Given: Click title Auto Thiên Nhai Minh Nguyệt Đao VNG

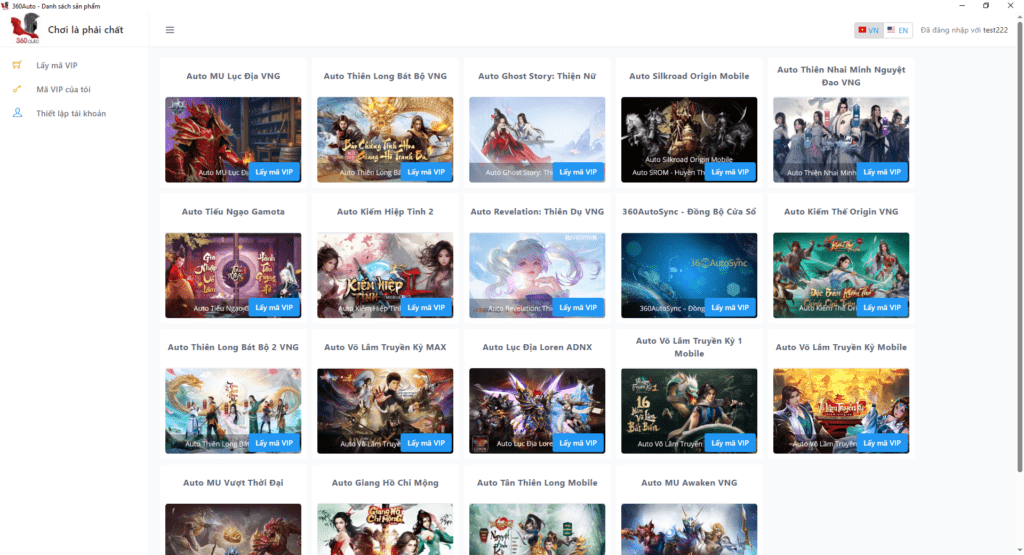Looking at the screenshot, I should pos(841,76).
